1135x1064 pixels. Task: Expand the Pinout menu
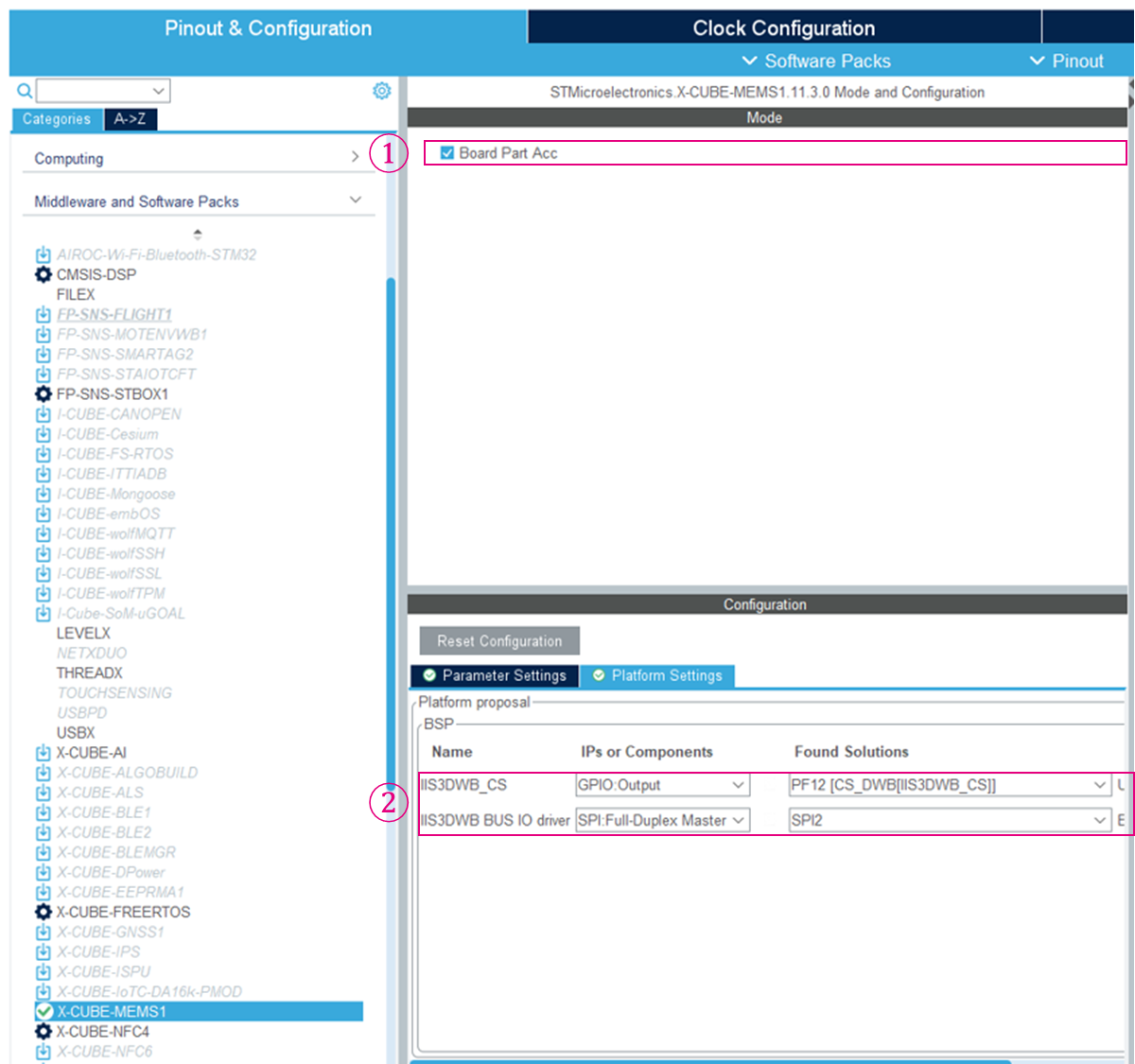[x=1066, y=61]
